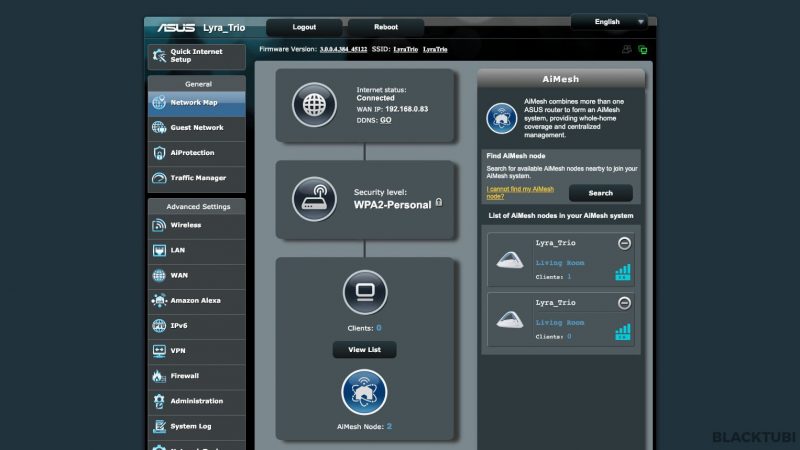Click signal strength bars of second Lyra_Trio node
Screen dimensions: 800x450
click(x=623, y=332)
